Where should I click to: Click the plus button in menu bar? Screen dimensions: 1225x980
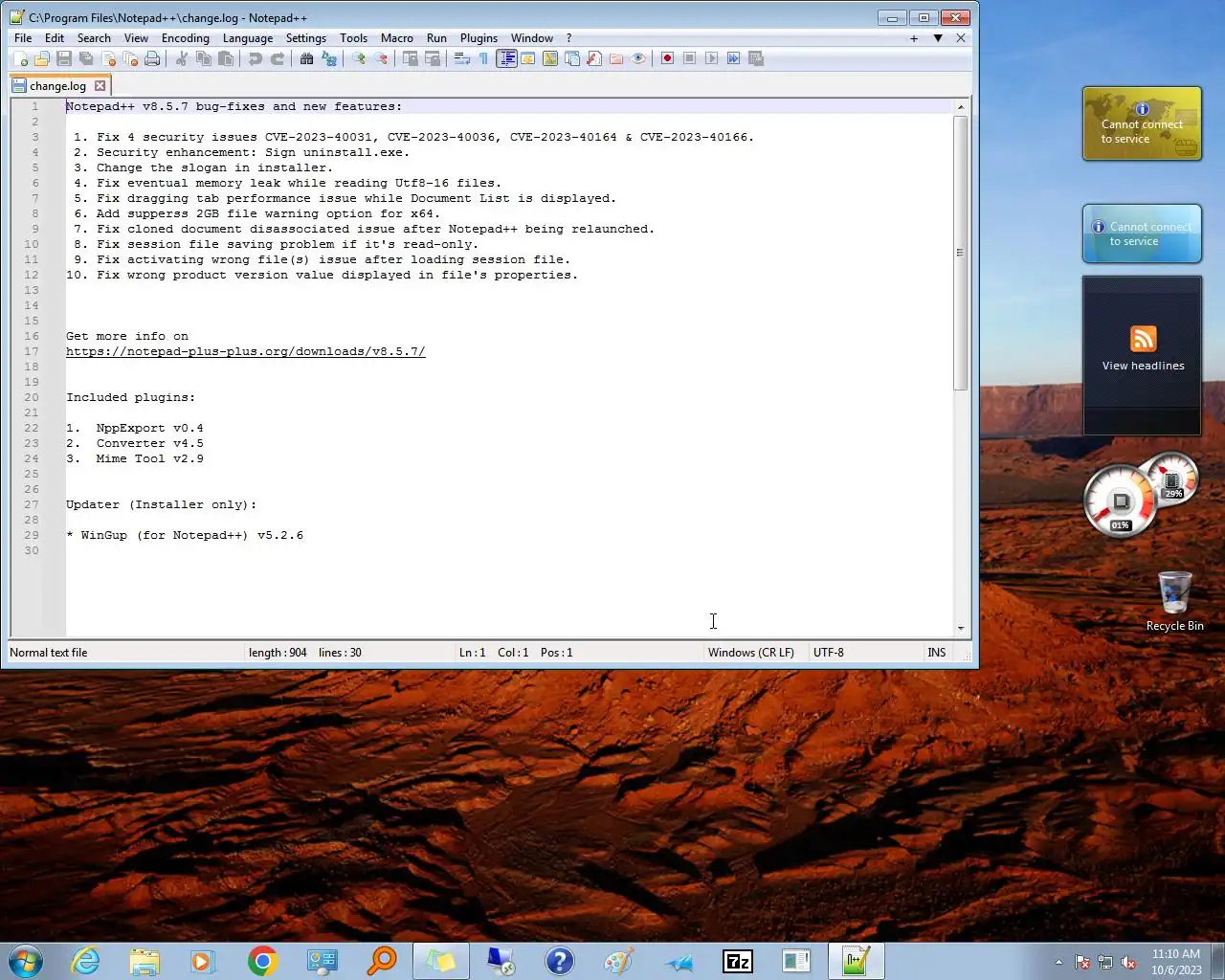point(914,38)
